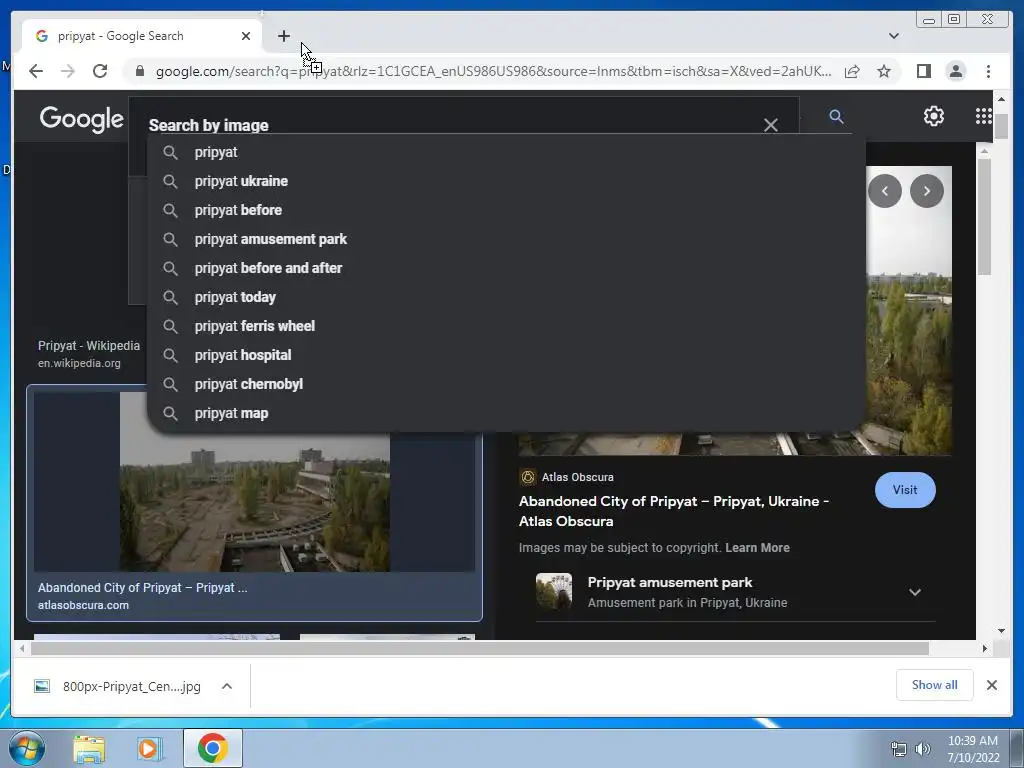Viewport: 1024px width, 768px height.
Task: Click Show all downloads
Action: (x=935, y=684)
